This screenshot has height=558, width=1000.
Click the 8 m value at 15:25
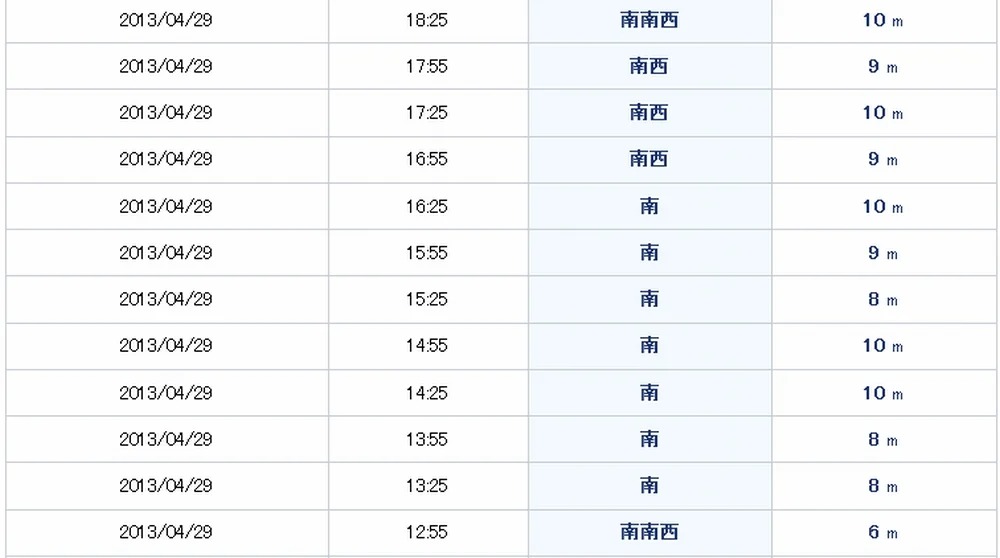(883, 299)
